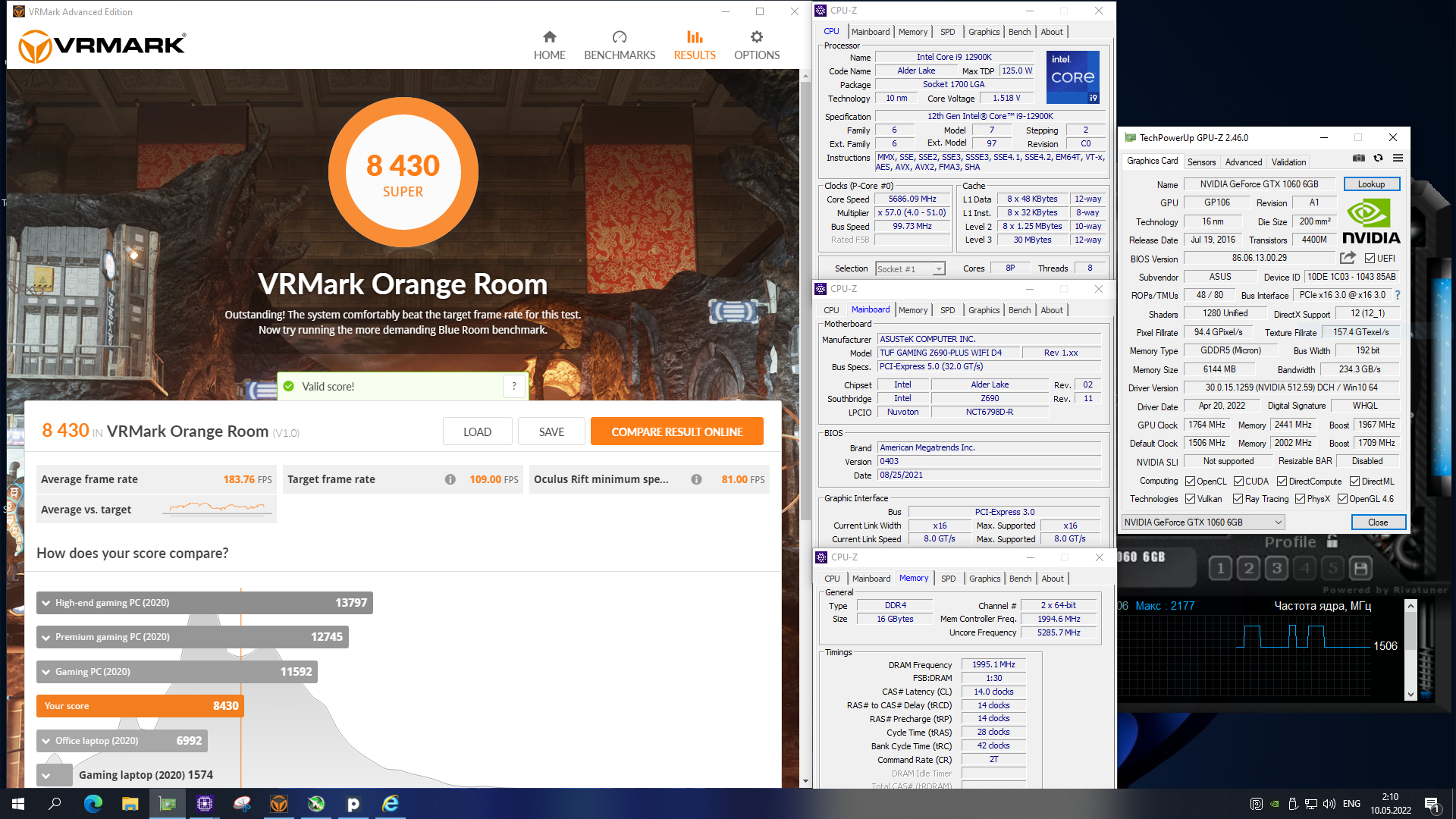This screenshot has height=819, width=1456.
Task: Toggle the DirectML checkbox
Action: (x=1354, y=482)
